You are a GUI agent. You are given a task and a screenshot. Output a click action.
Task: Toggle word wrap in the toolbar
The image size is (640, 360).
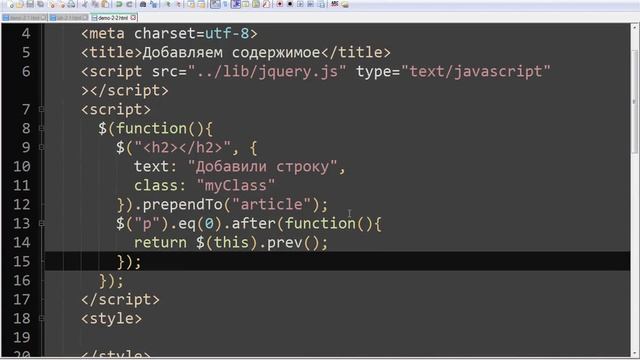(x=216, y=4)
